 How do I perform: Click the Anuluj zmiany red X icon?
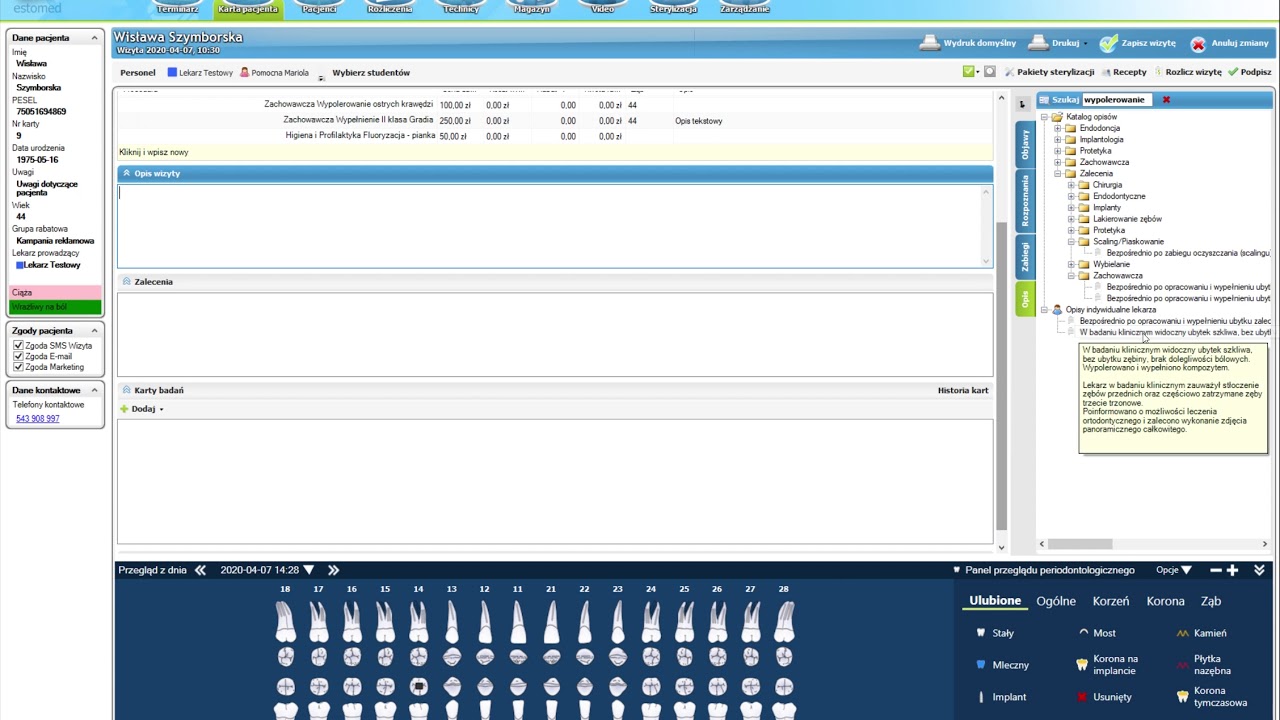1198,44
